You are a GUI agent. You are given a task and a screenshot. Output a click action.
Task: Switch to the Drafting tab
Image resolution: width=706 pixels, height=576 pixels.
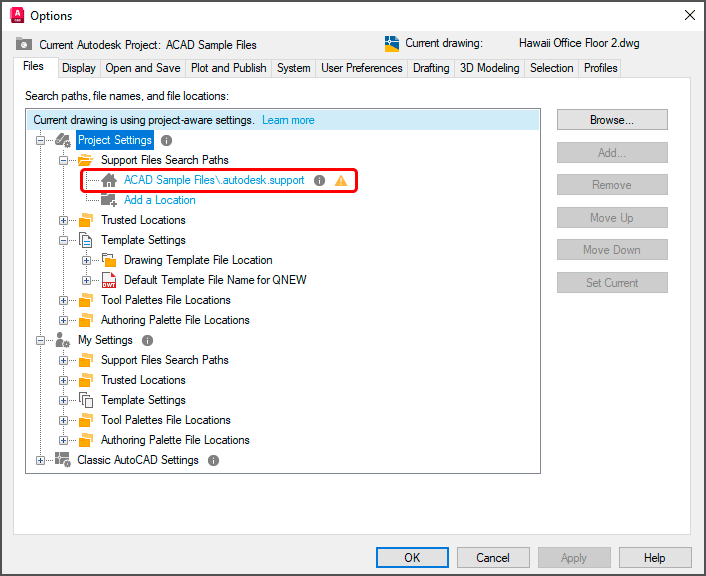point(431,68)
